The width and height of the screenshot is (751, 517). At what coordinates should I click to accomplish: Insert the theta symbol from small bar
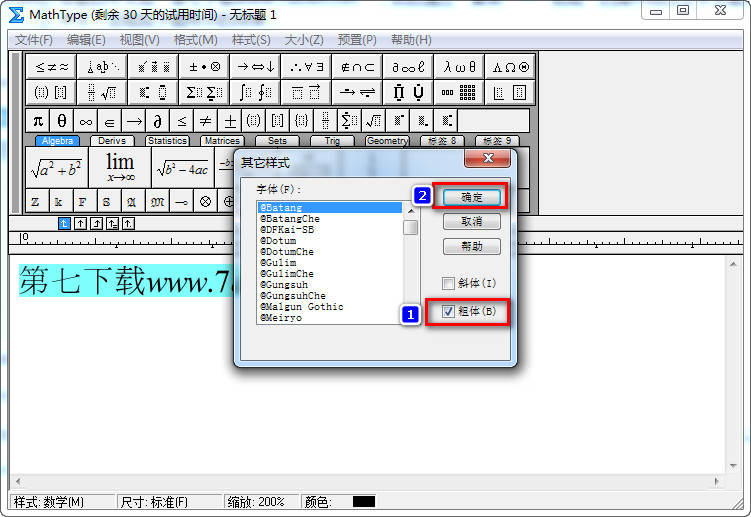[x=62, y=121]
